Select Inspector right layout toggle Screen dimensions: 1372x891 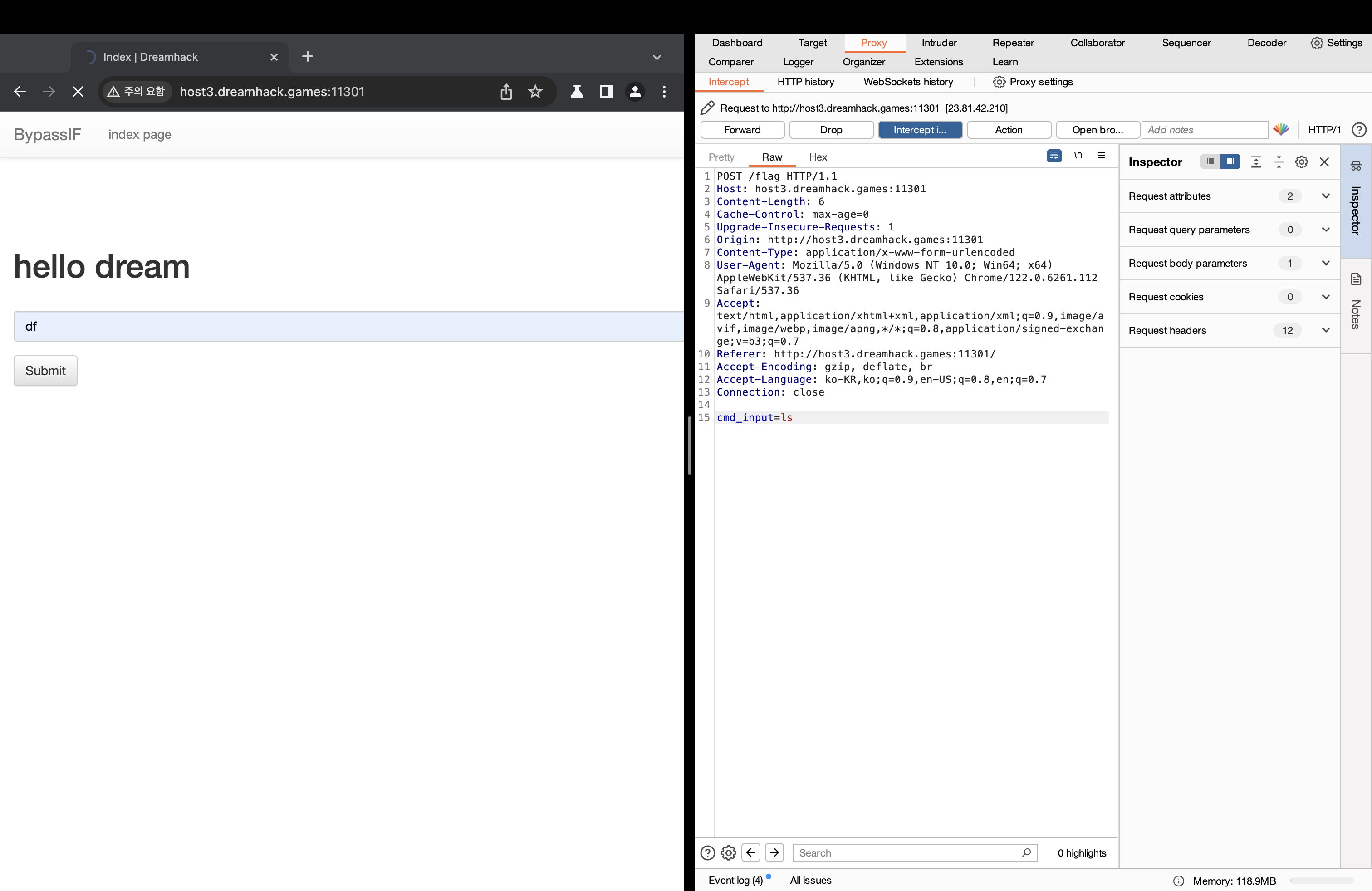click(x=1230, y=162)
